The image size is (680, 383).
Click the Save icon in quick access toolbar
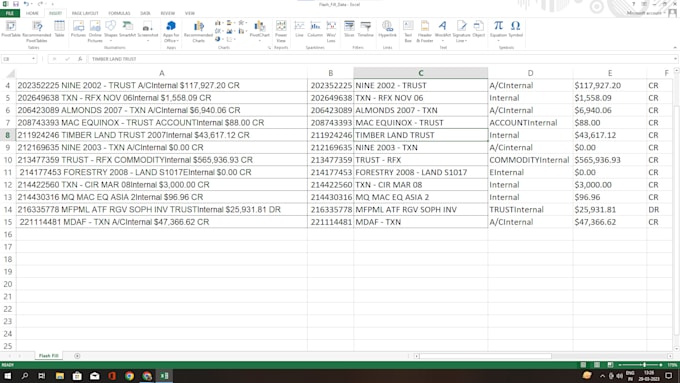pos(16,4)
